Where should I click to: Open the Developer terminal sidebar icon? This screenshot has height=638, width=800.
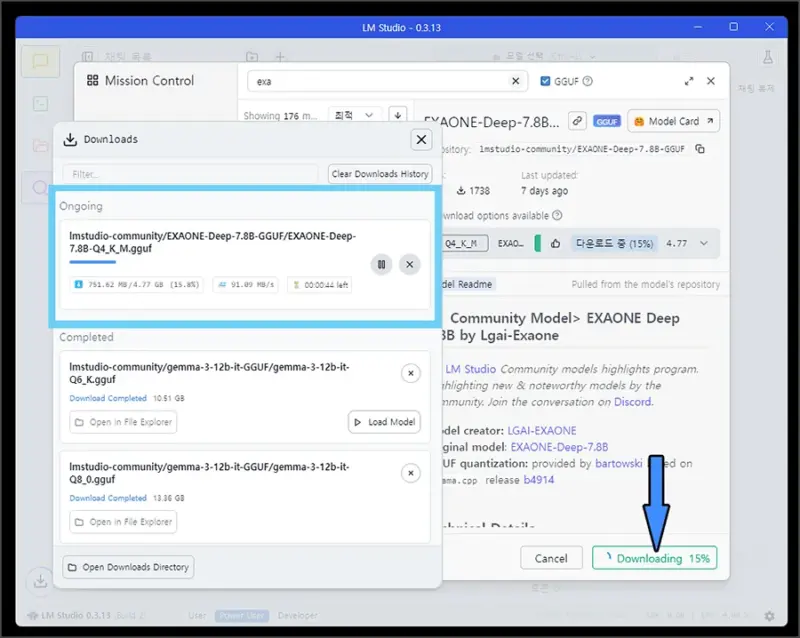click(40, 104)
